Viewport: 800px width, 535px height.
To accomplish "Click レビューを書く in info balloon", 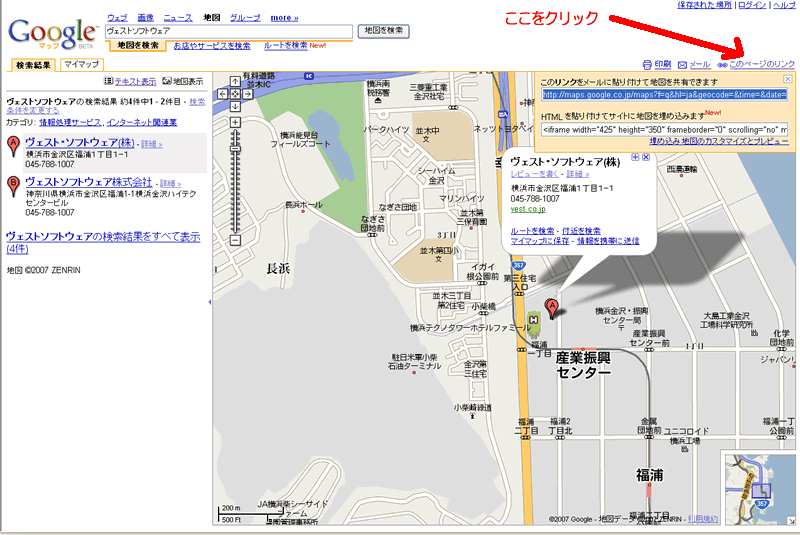I will (534, 174).
